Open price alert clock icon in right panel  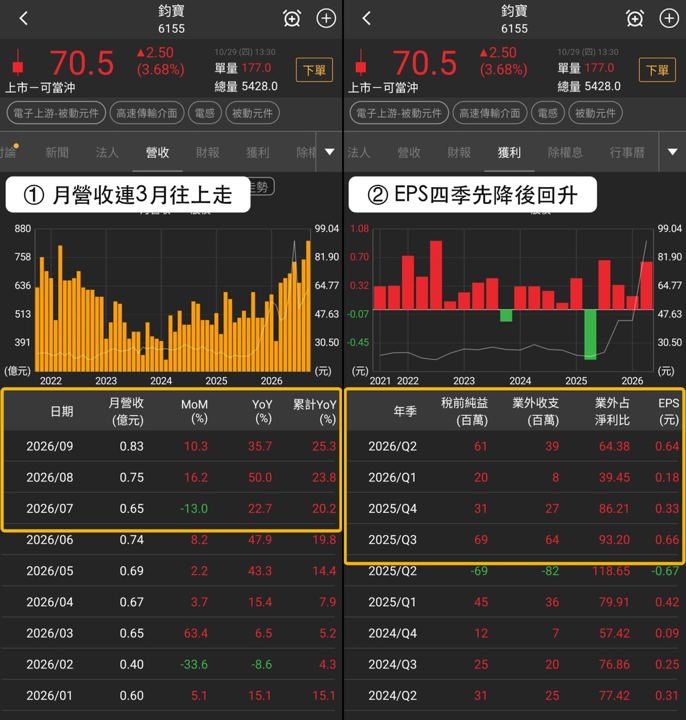click(635, 18)
